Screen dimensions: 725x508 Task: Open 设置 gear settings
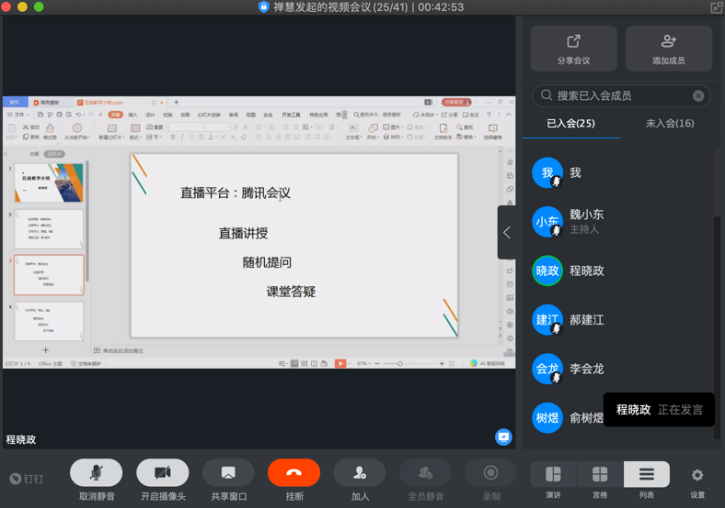coord(697,475)
